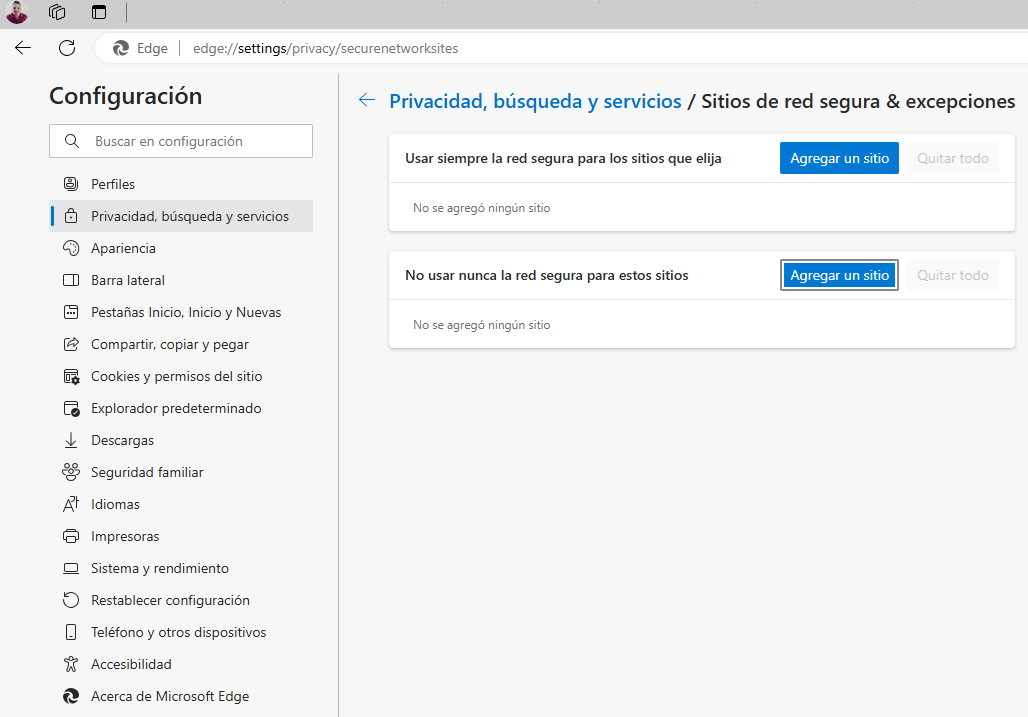
Task: Open Acerca de Microsoft Edge
Action: [169, 696]
